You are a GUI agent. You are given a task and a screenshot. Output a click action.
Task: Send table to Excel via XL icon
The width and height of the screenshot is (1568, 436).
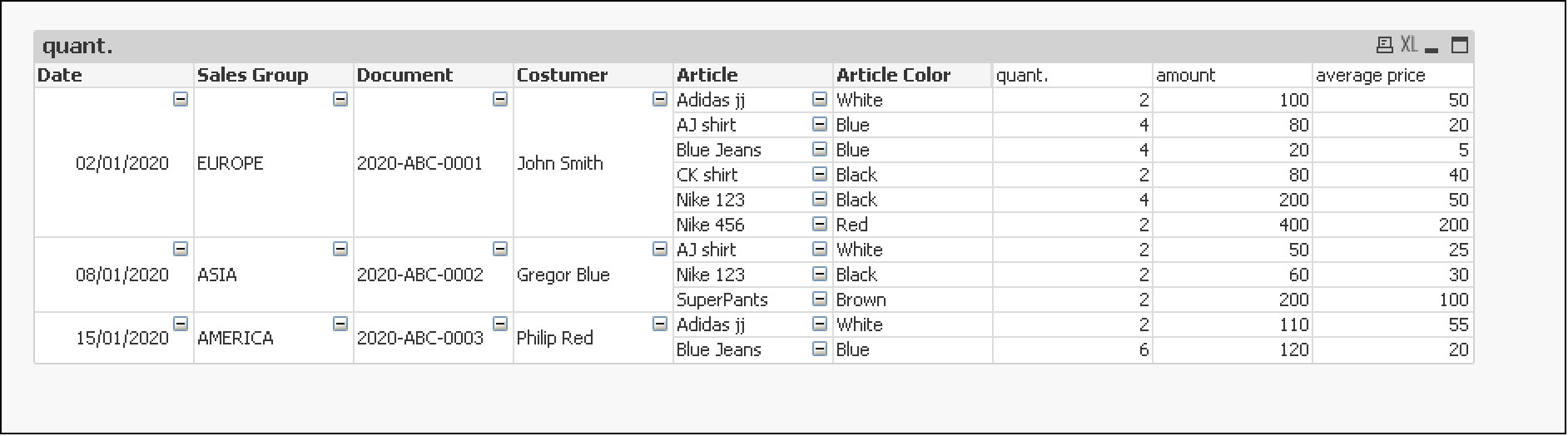click(1408, 45)
